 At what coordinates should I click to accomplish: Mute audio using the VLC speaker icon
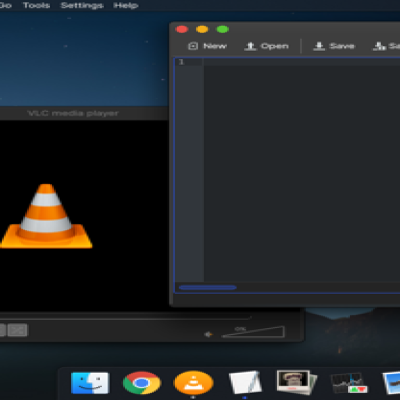pos(208,334)
